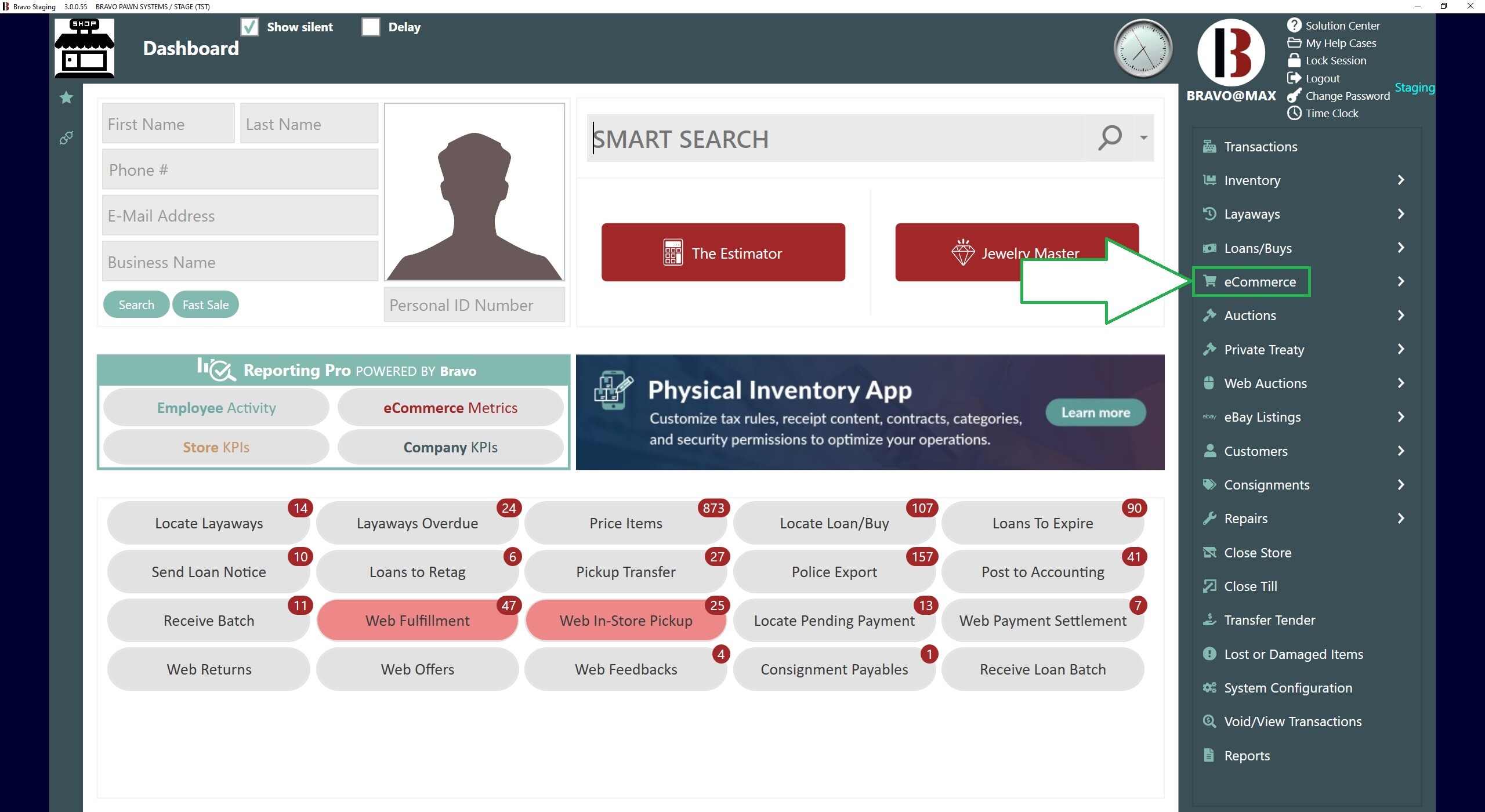
Task: Expand the Customers submenu chevron
Action: 1401,451
